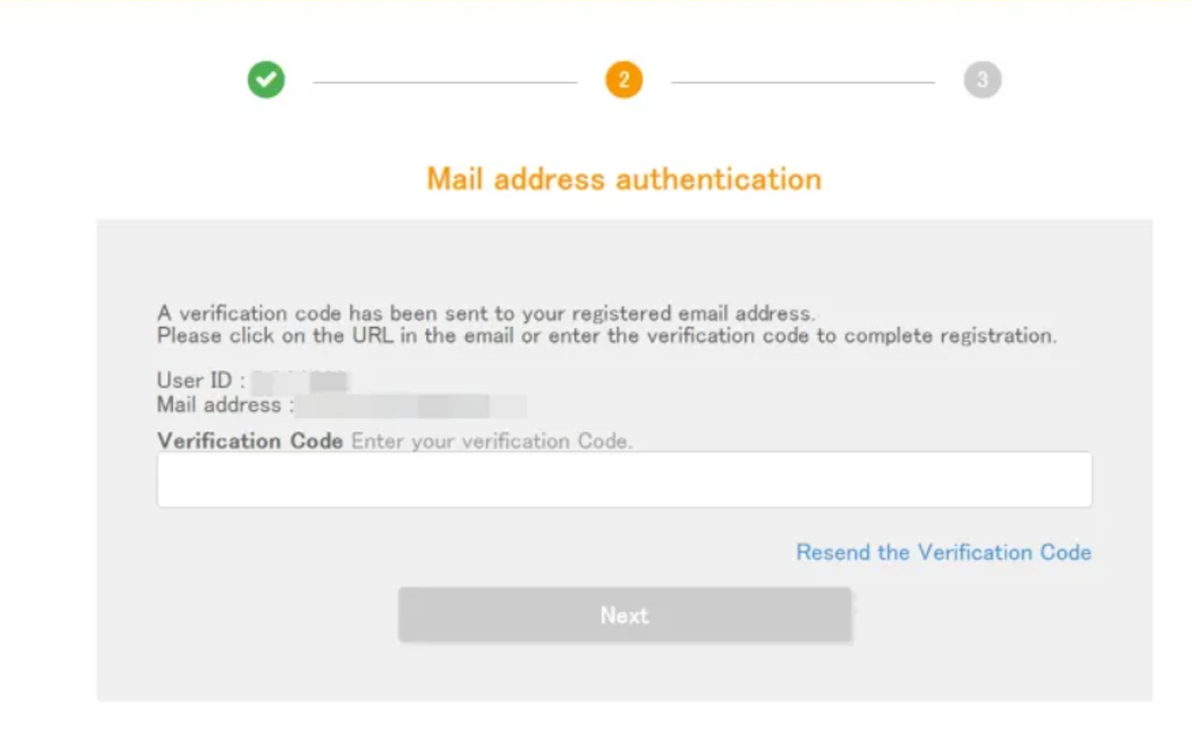Click the blurred User ID value
1192x735 pixels.
coord(299,381)
